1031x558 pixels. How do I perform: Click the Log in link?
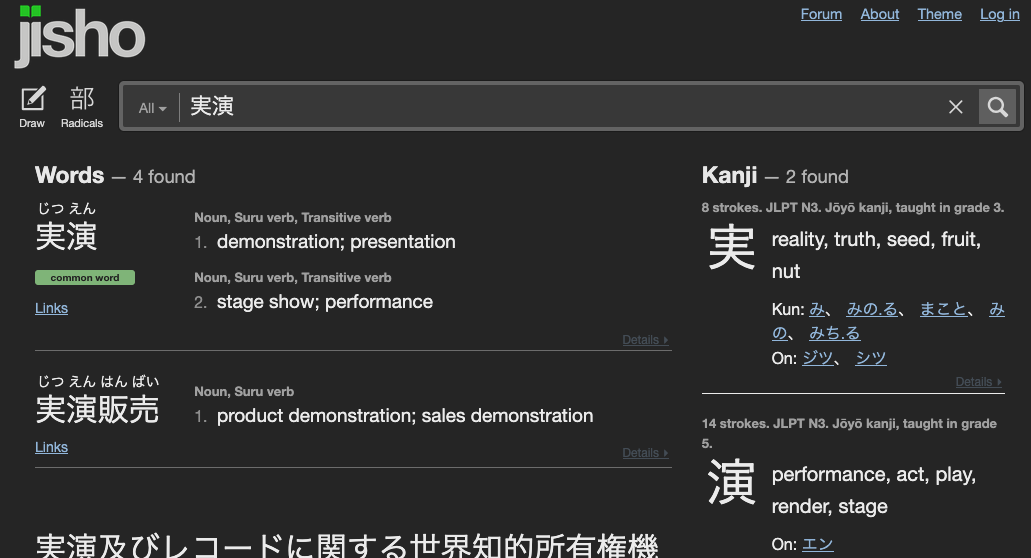999,14
